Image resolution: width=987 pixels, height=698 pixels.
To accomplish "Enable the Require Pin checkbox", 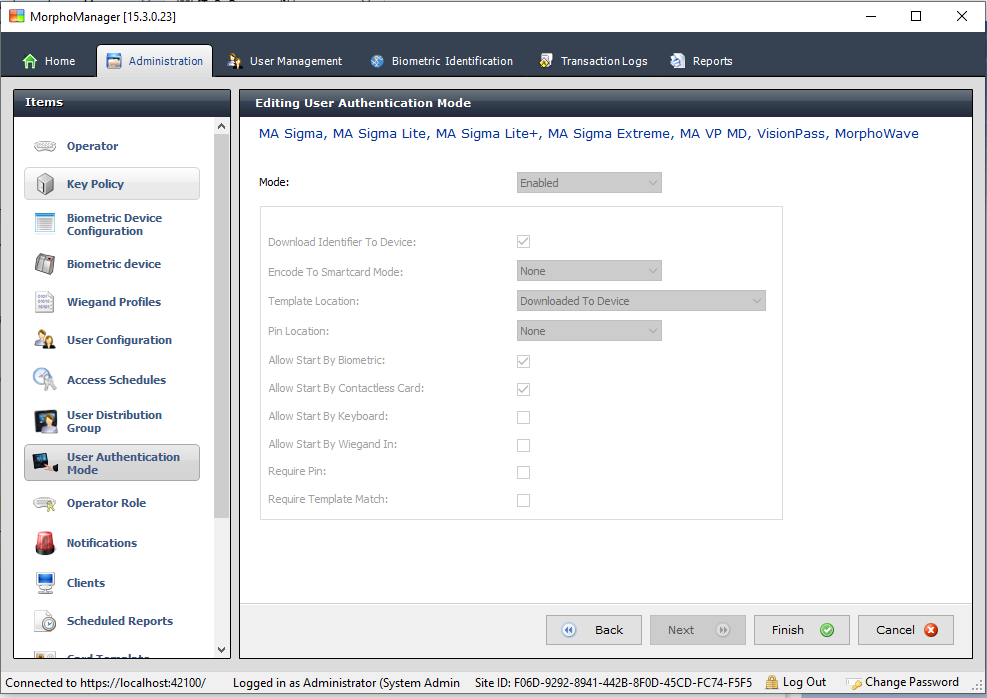I will click(x=523, y=471).
